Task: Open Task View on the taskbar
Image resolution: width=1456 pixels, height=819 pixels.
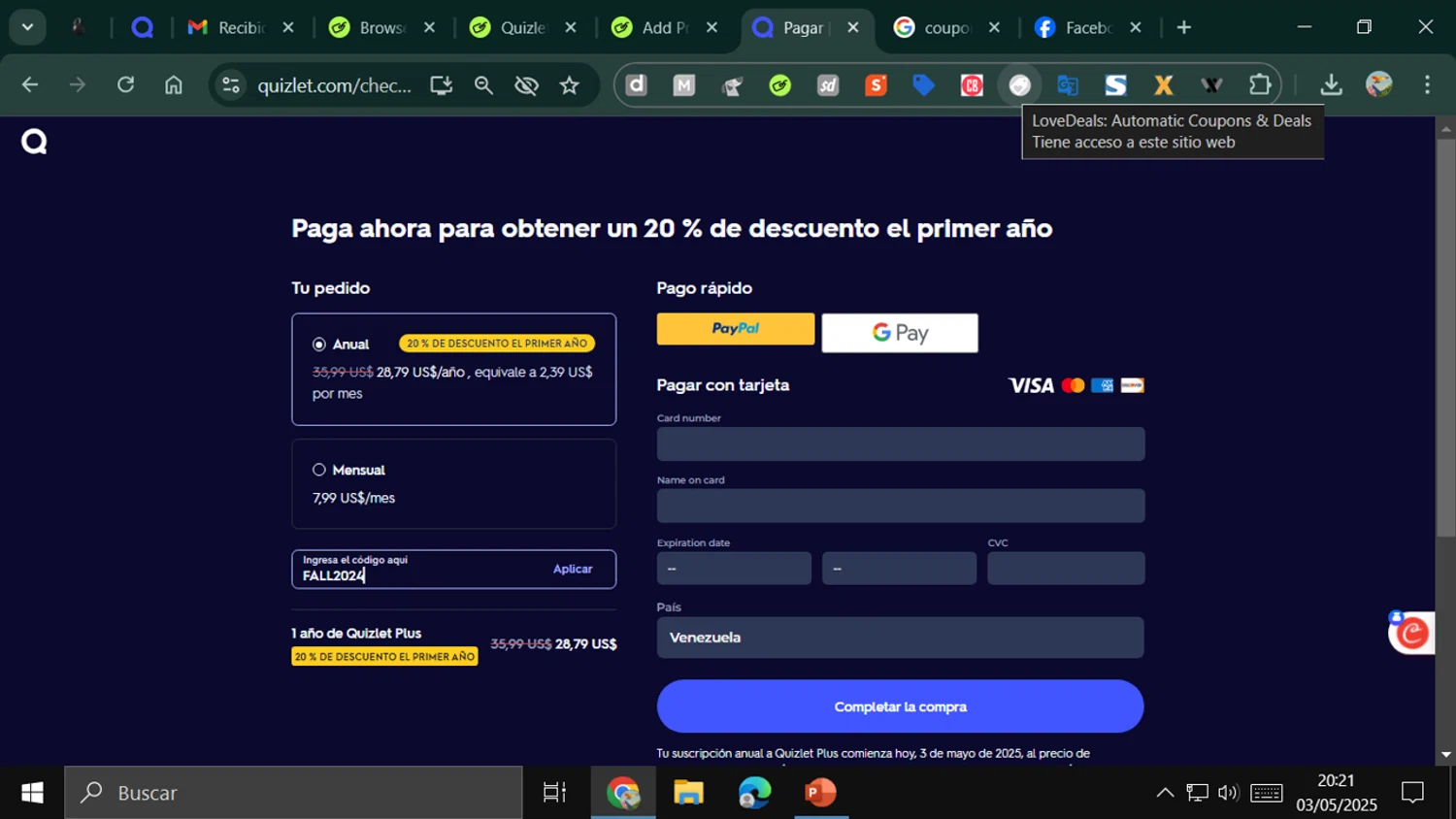Action: tap(554, 793)
